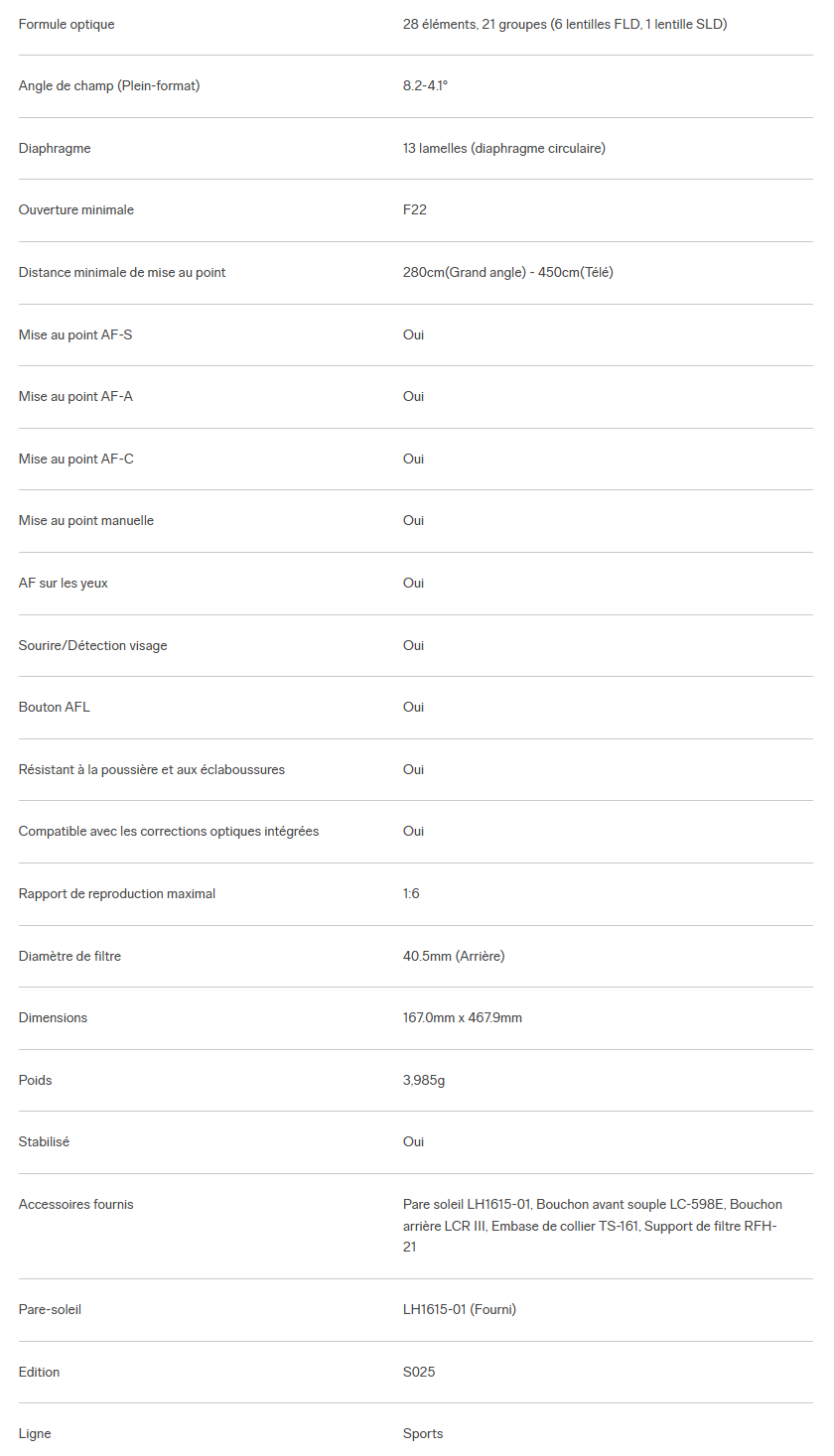Select the F22 aperture value
This screenshot has height=1456, width=834.
point(415,210)
